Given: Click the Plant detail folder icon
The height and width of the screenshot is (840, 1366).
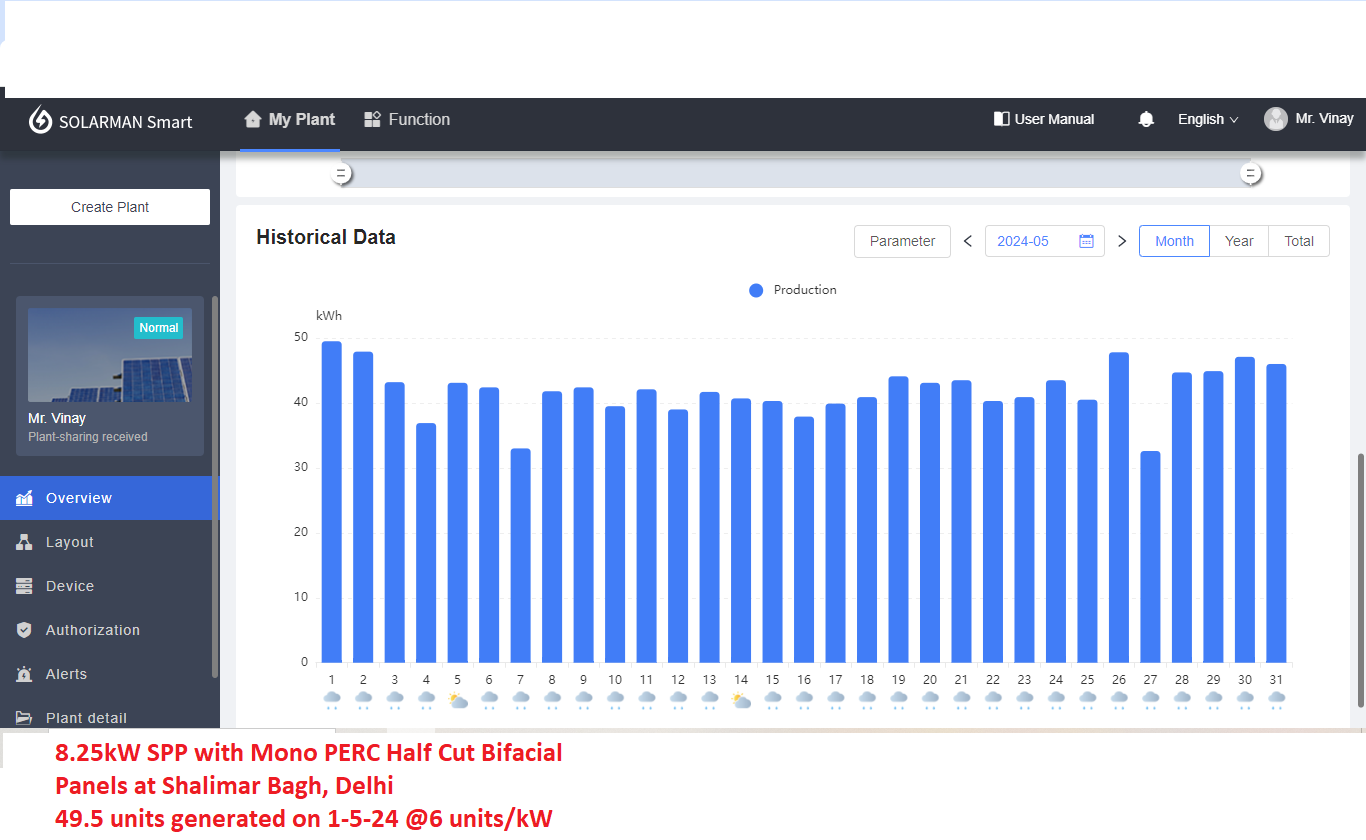Looking at the screenshot, I should pos(24,718).
